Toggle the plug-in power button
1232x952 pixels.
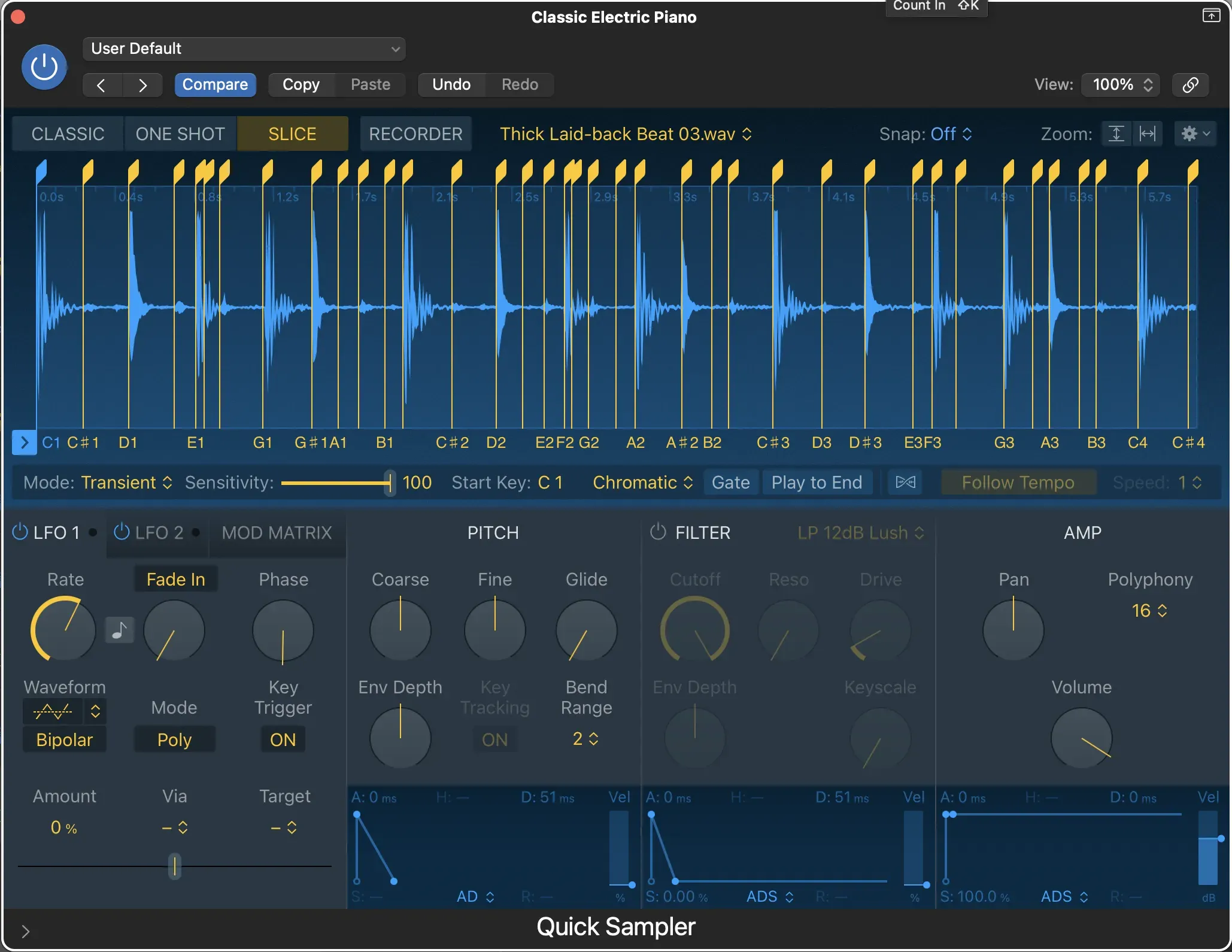[44, 67]
